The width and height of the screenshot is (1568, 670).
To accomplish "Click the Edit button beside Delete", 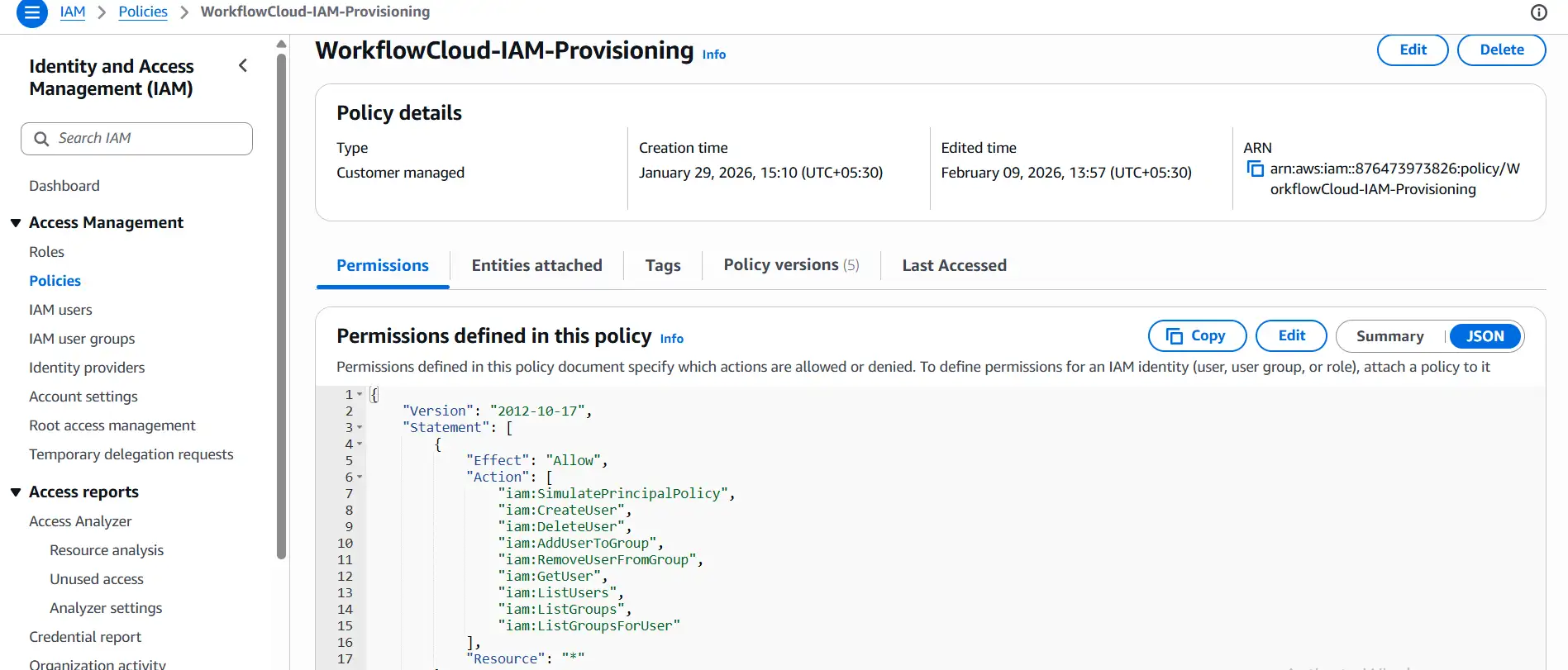I will tap(1413, 50).
